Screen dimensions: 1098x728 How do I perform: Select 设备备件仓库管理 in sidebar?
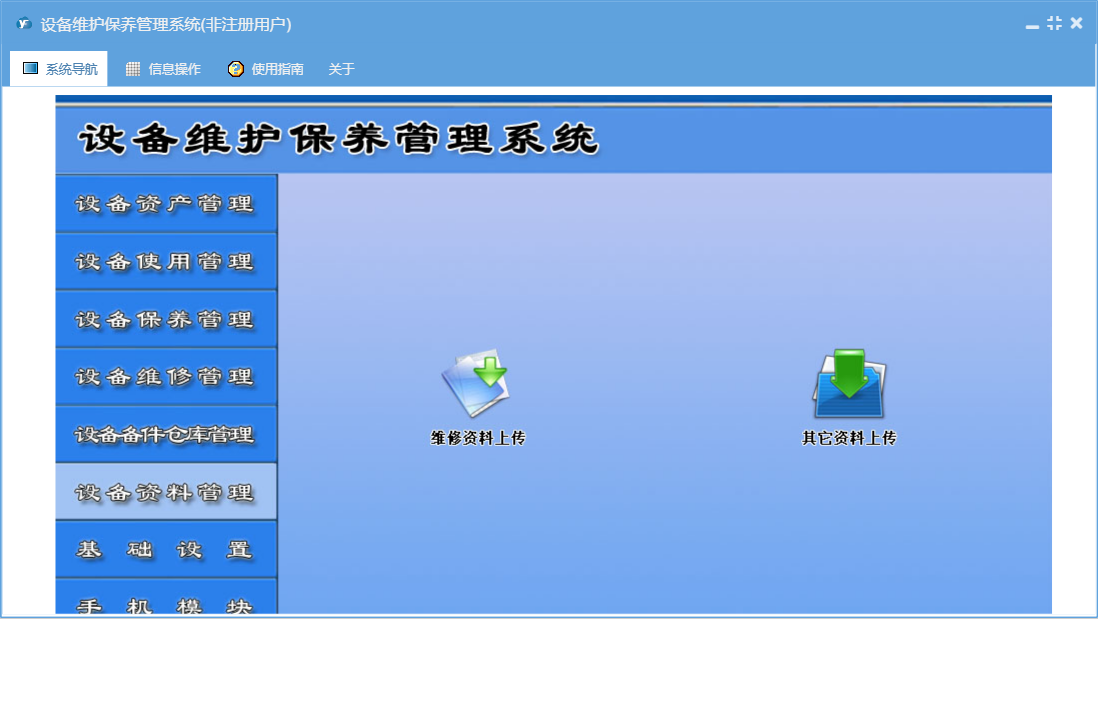click(x=167, y=434)
